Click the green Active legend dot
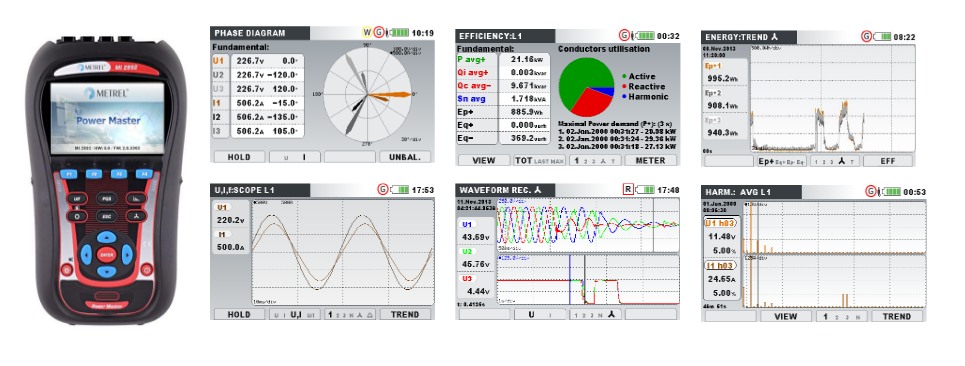This screenshot has height=366, width=965. coord(624,76)
